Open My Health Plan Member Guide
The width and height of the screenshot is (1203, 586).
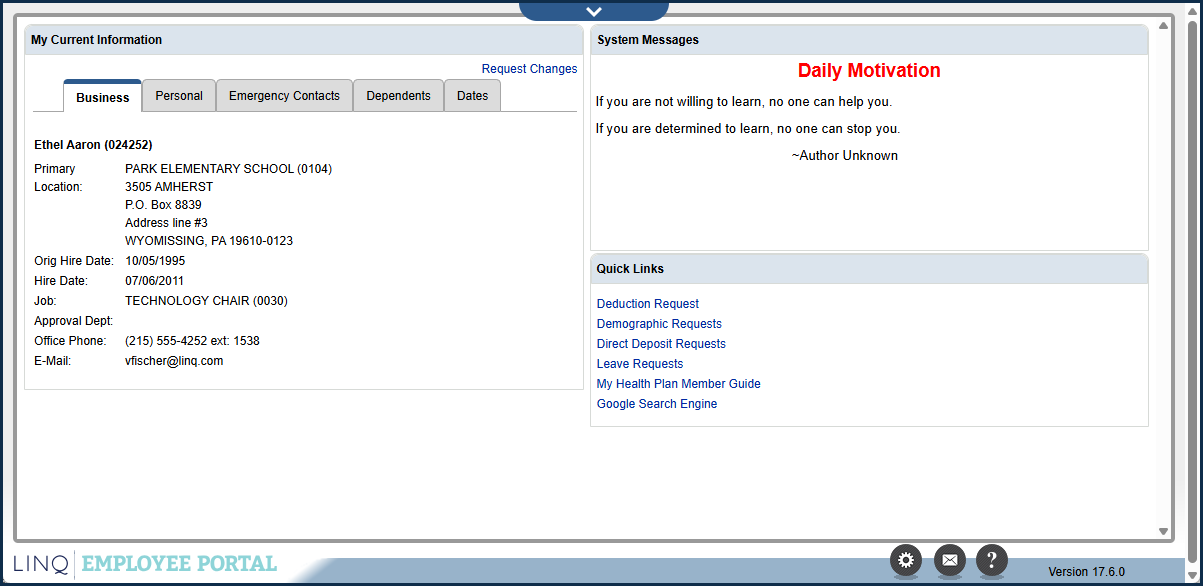(678, 384)
